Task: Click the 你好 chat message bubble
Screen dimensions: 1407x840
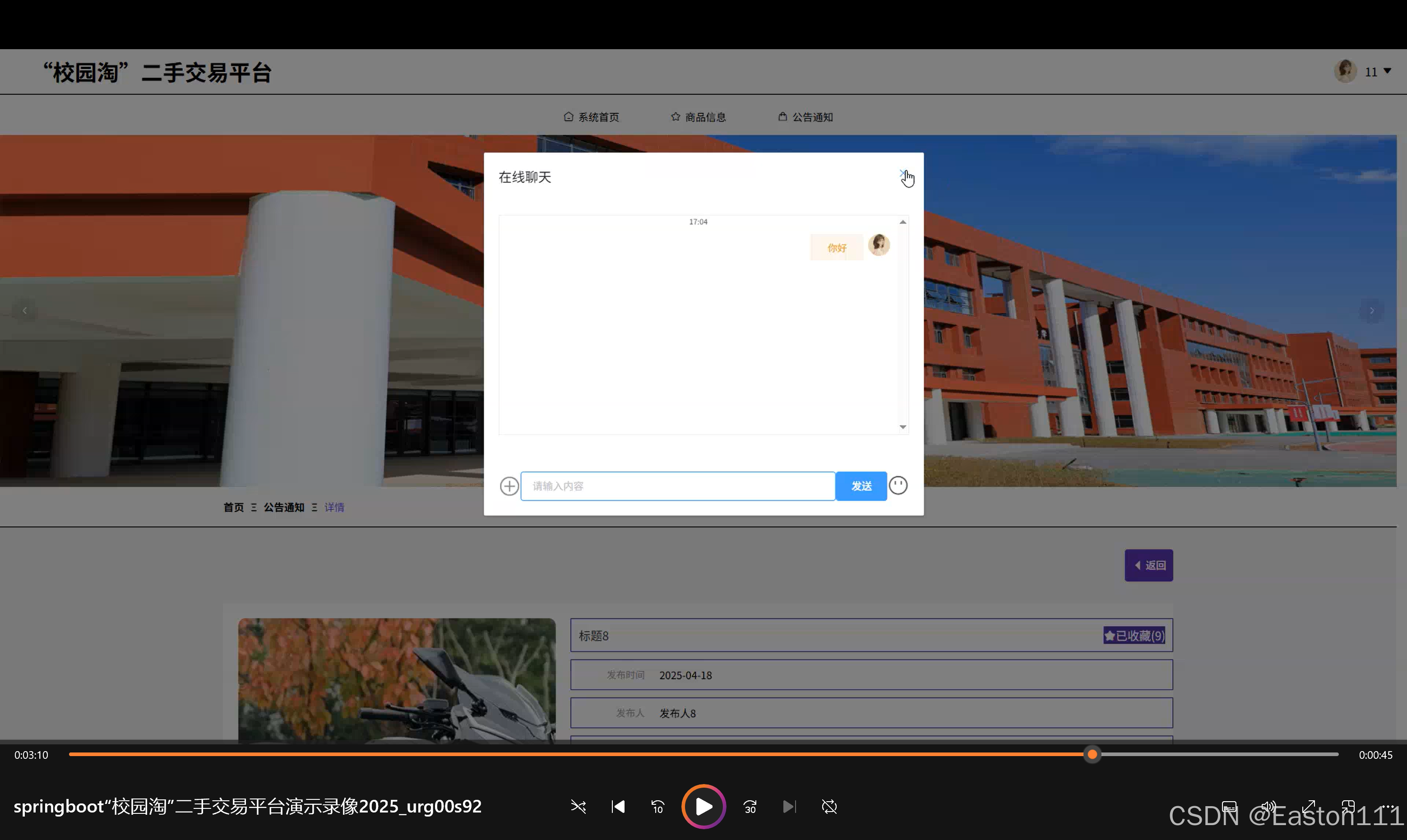Action: [837, 247]
